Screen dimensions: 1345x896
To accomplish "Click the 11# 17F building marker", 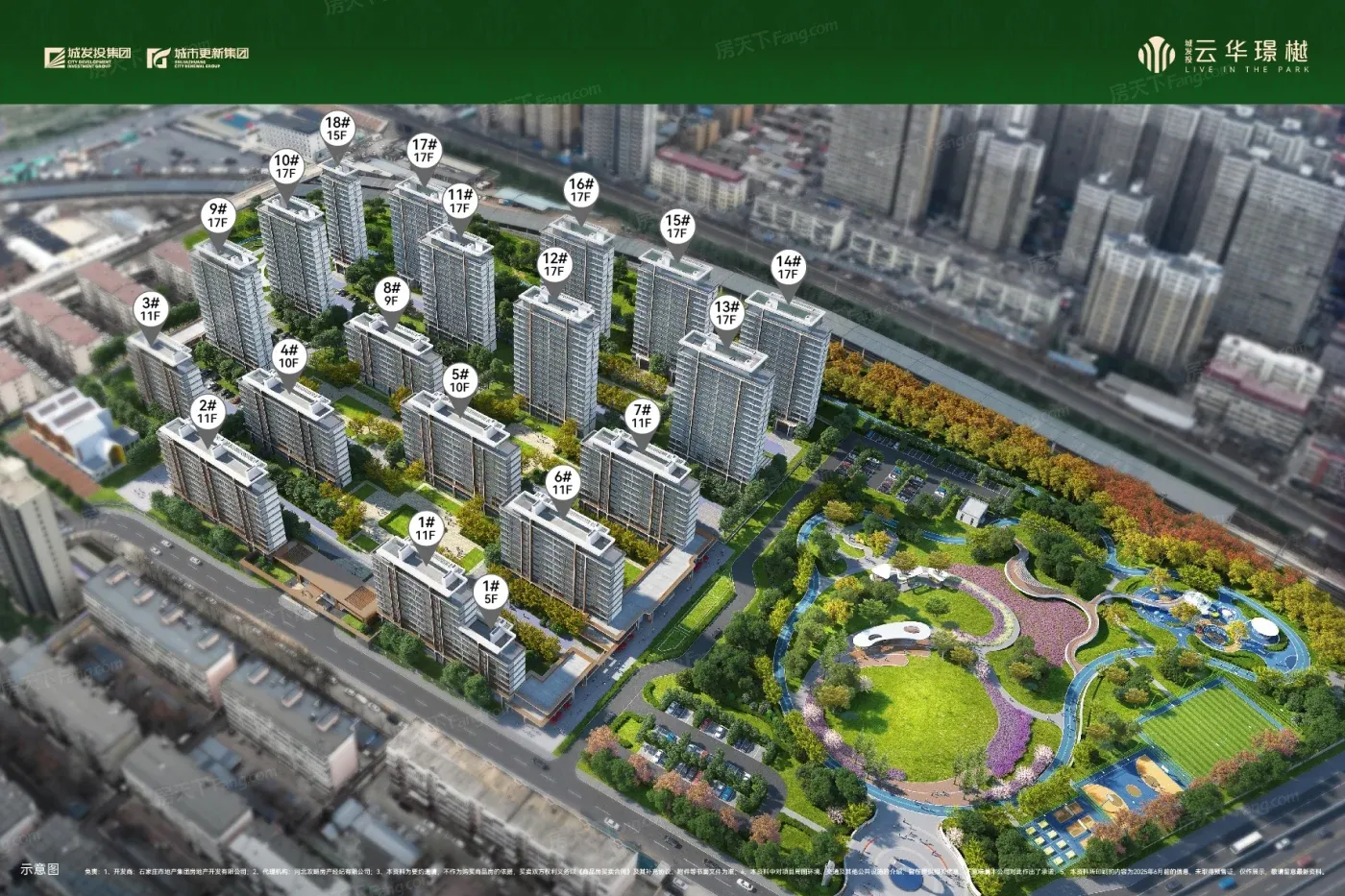I will [x=460, y=201].
